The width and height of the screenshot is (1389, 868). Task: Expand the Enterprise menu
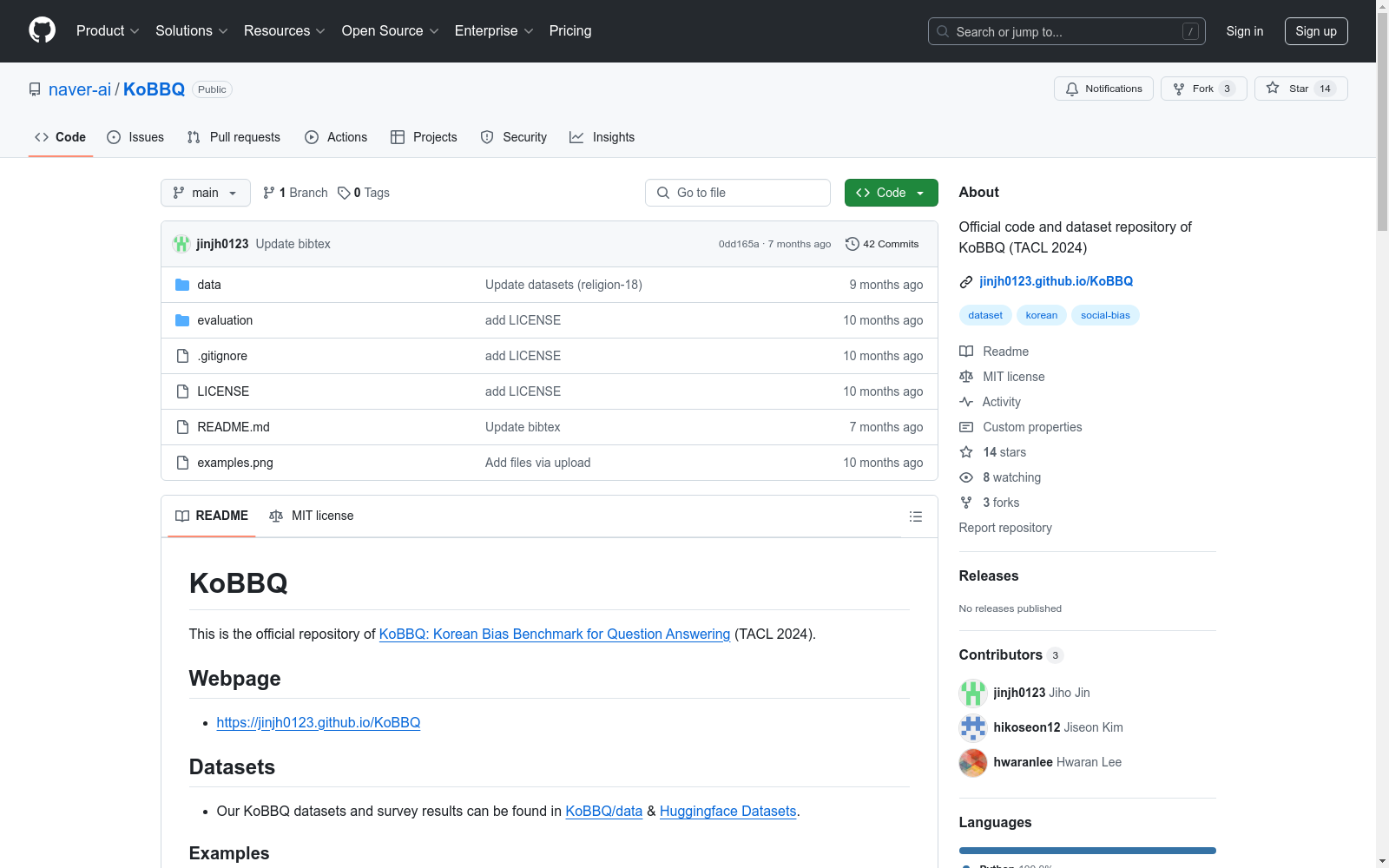click(494, 30)
